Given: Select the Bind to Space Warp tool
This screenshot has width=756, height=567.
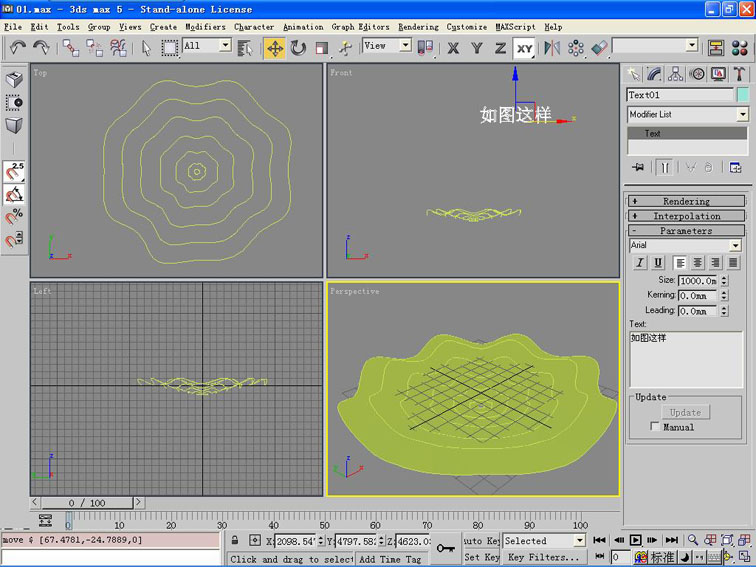Looking at the screenshot, I should pyautogui.click(x=118, y=48).
